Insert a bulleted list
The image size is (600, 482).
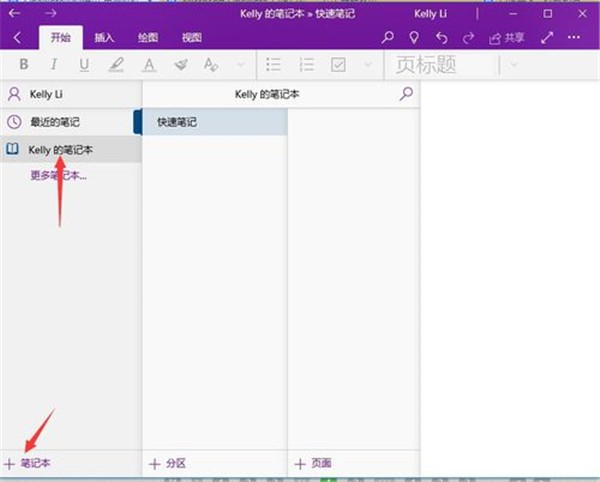tap(273, 64)
